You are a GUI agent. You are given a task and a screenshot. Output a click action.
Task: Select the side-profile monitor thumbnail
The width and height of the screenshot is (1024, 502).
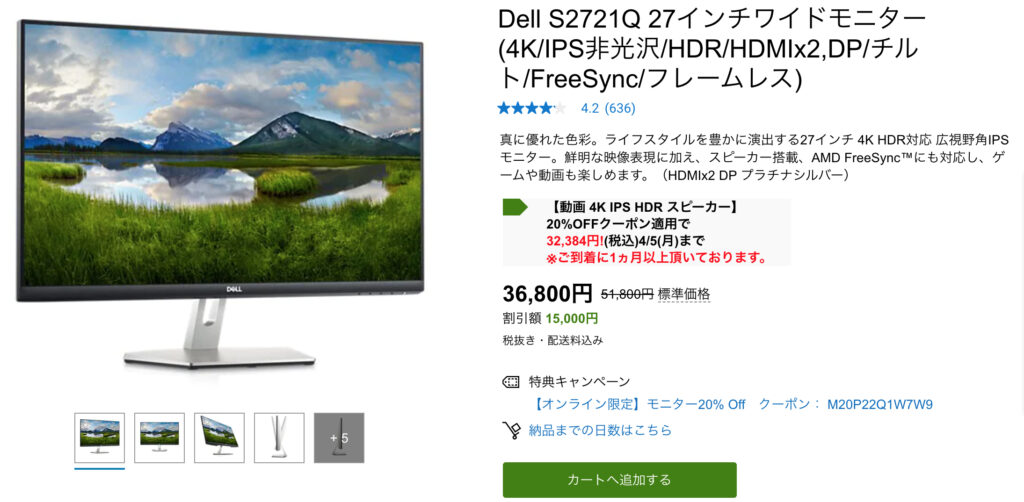tap(279, 437)
